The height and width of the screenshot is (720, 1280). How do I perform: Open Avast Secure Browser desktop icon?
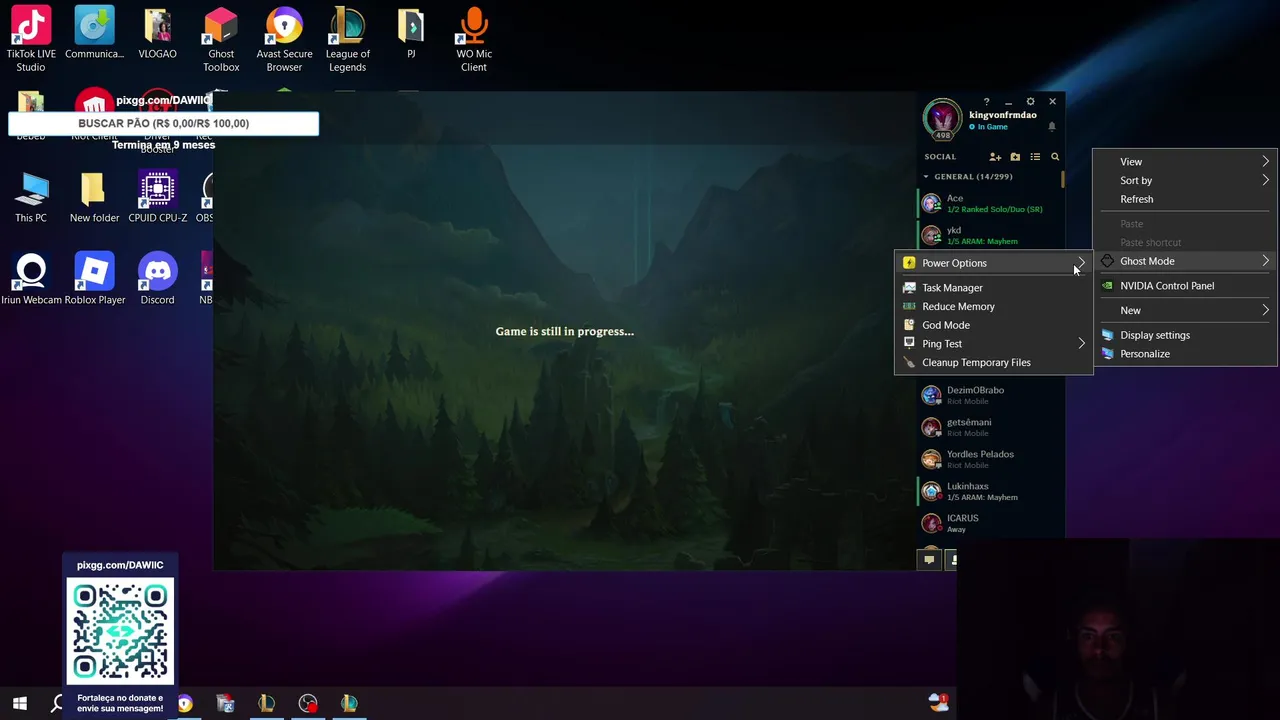tap(284, 40)
